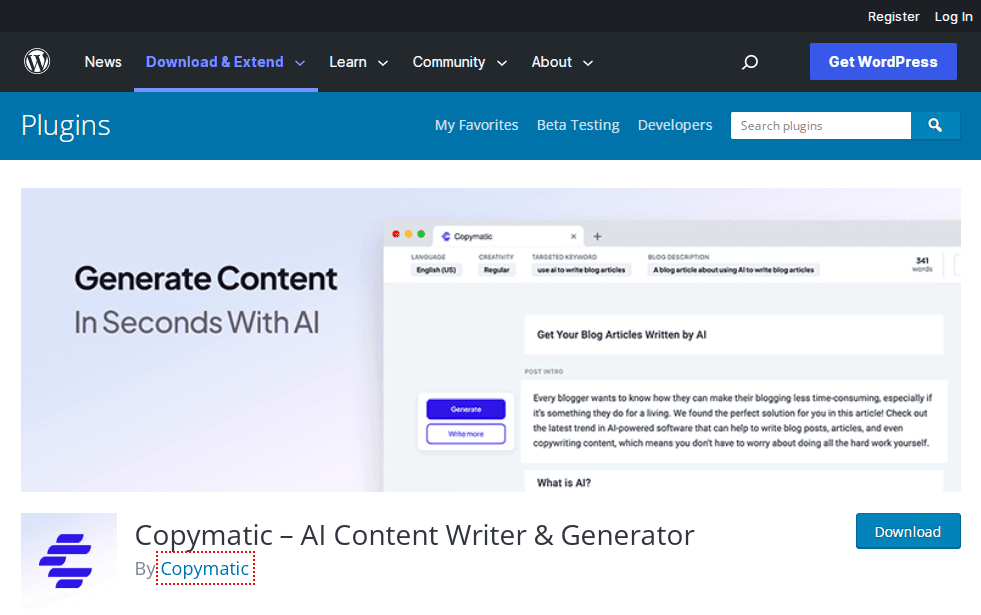Open the News menu item

103,62
